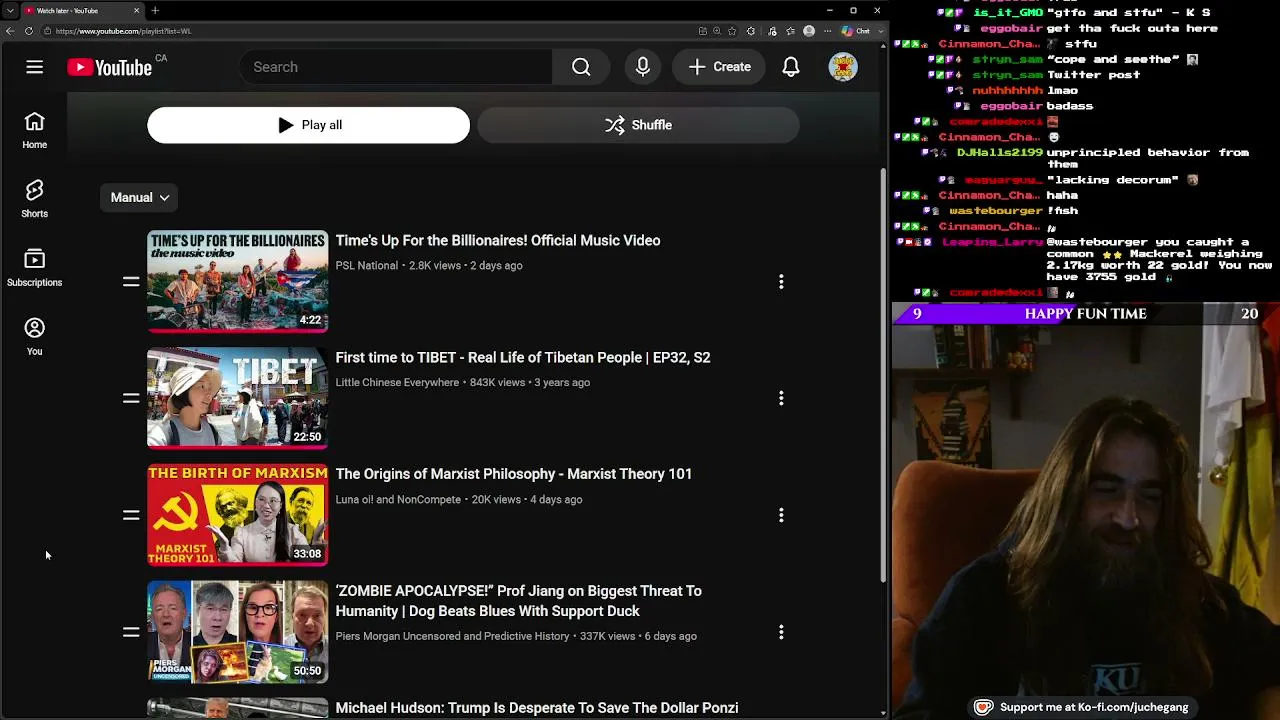
Task: Click the 843K views text
Action: tap(497, 383)
